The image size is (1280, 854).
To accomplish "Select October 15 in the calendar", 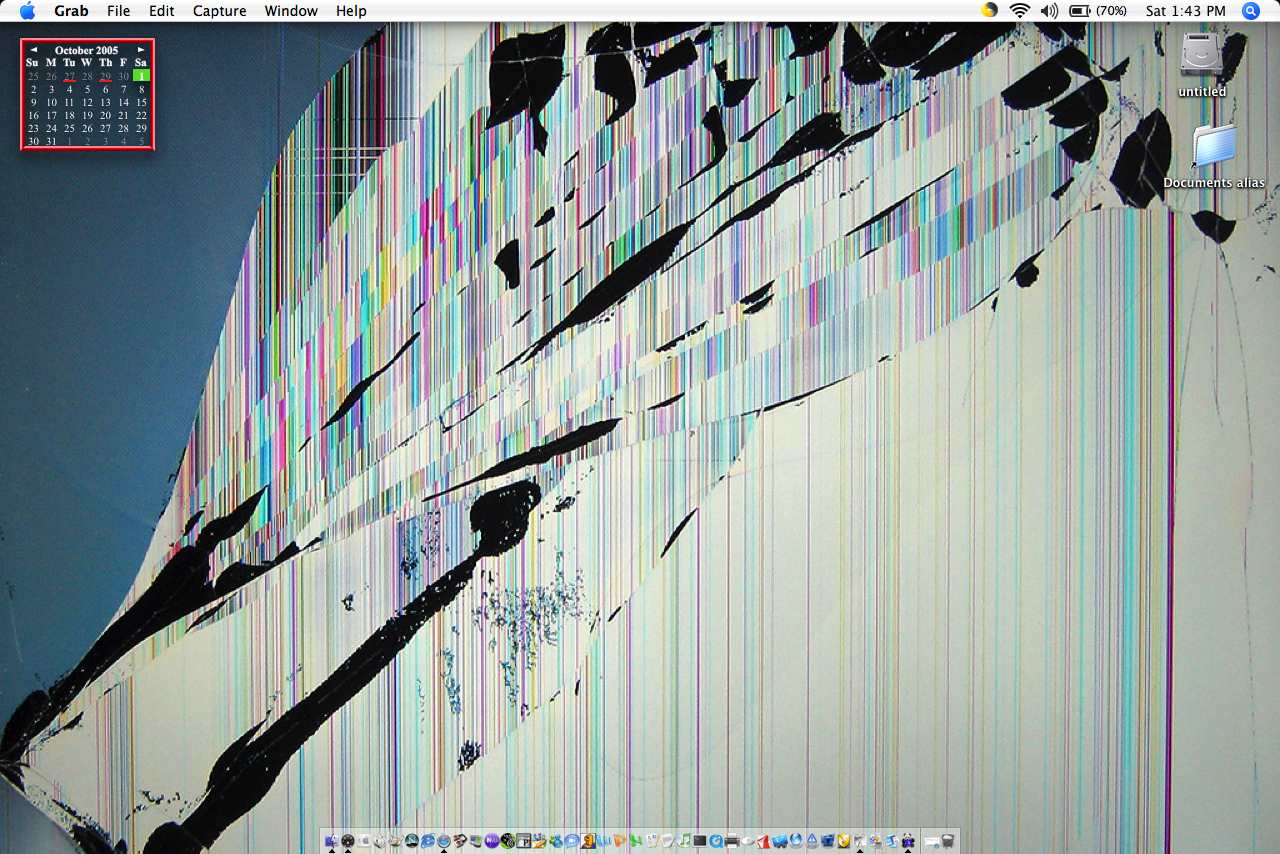I will pos(141,102).
